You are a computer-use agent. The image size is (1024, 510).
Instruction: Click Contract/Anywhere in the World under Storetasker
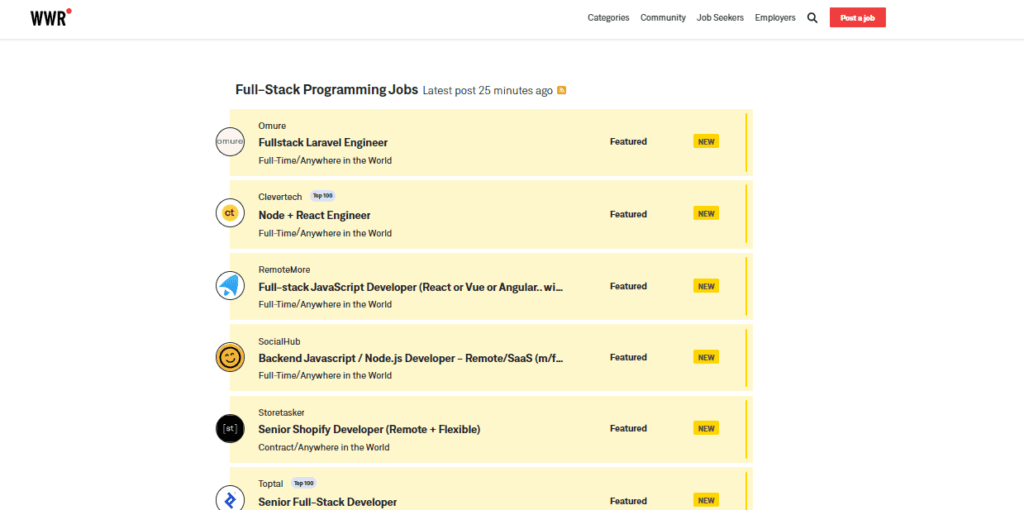pyautogui.click(x=324, y=447)
